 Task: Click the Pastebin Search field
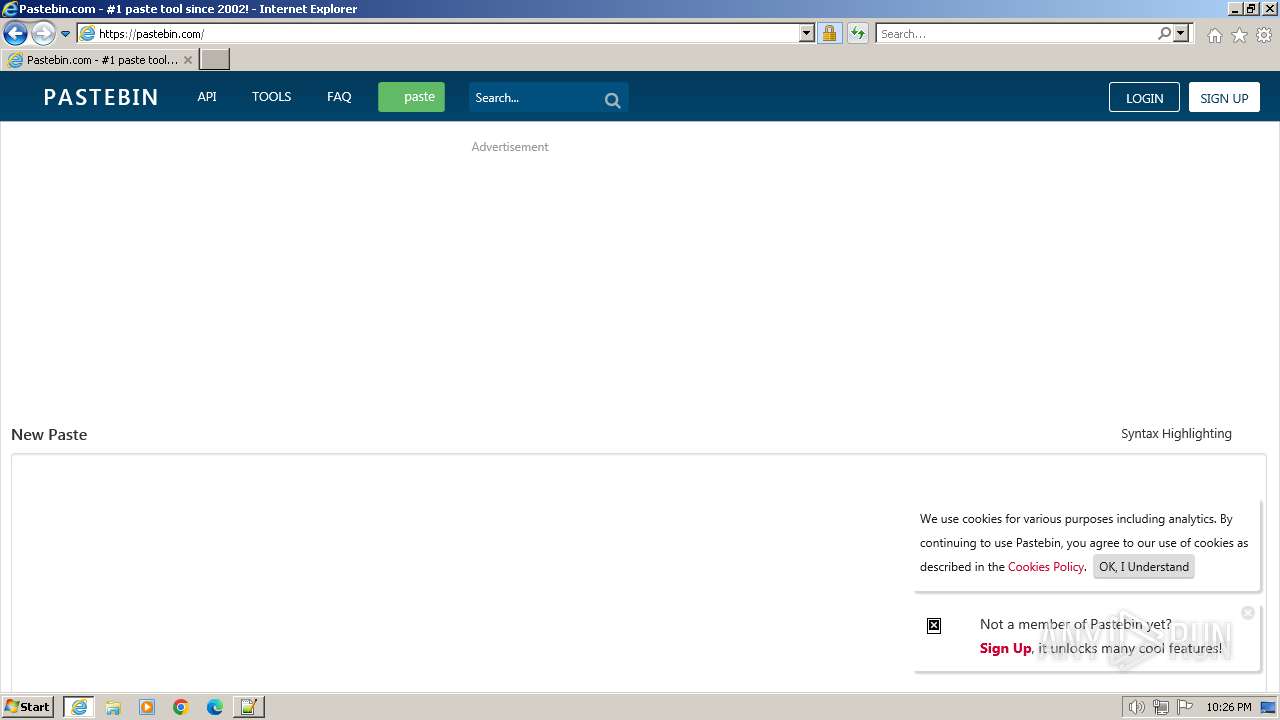click(x=535, y=98)
